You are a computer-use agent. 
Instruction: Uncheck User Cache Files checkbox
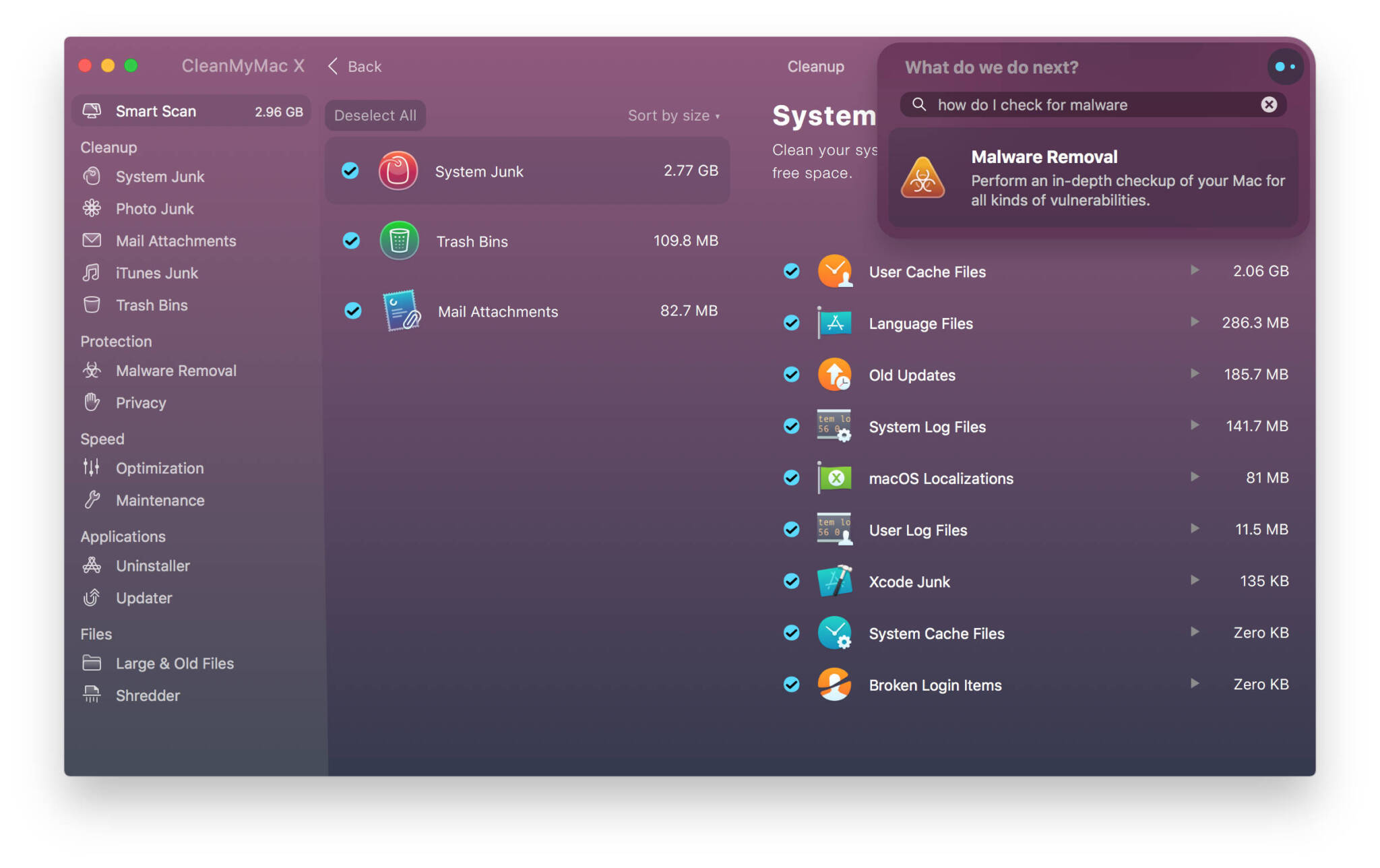792,272
